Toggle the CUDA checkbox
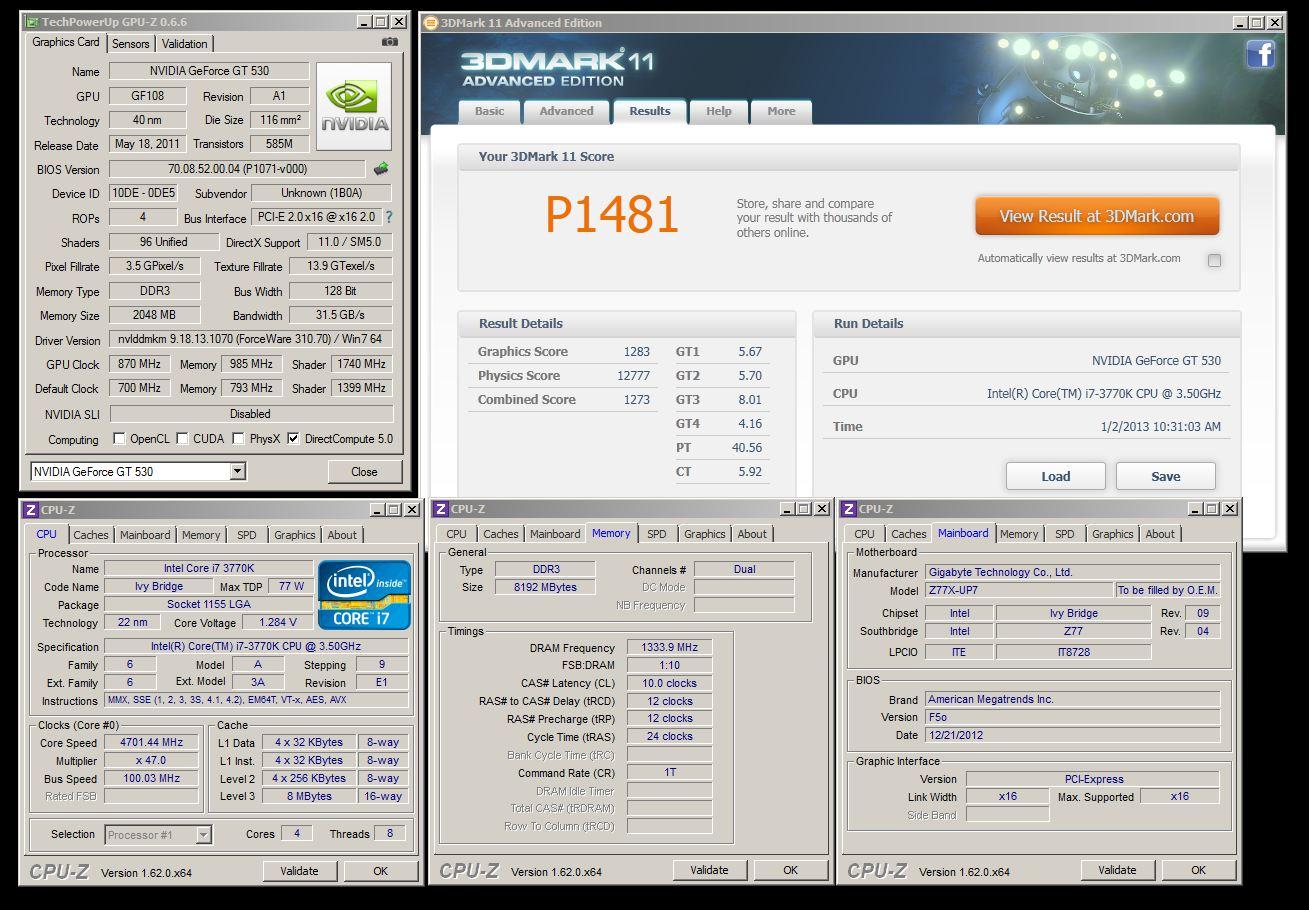 182,438
